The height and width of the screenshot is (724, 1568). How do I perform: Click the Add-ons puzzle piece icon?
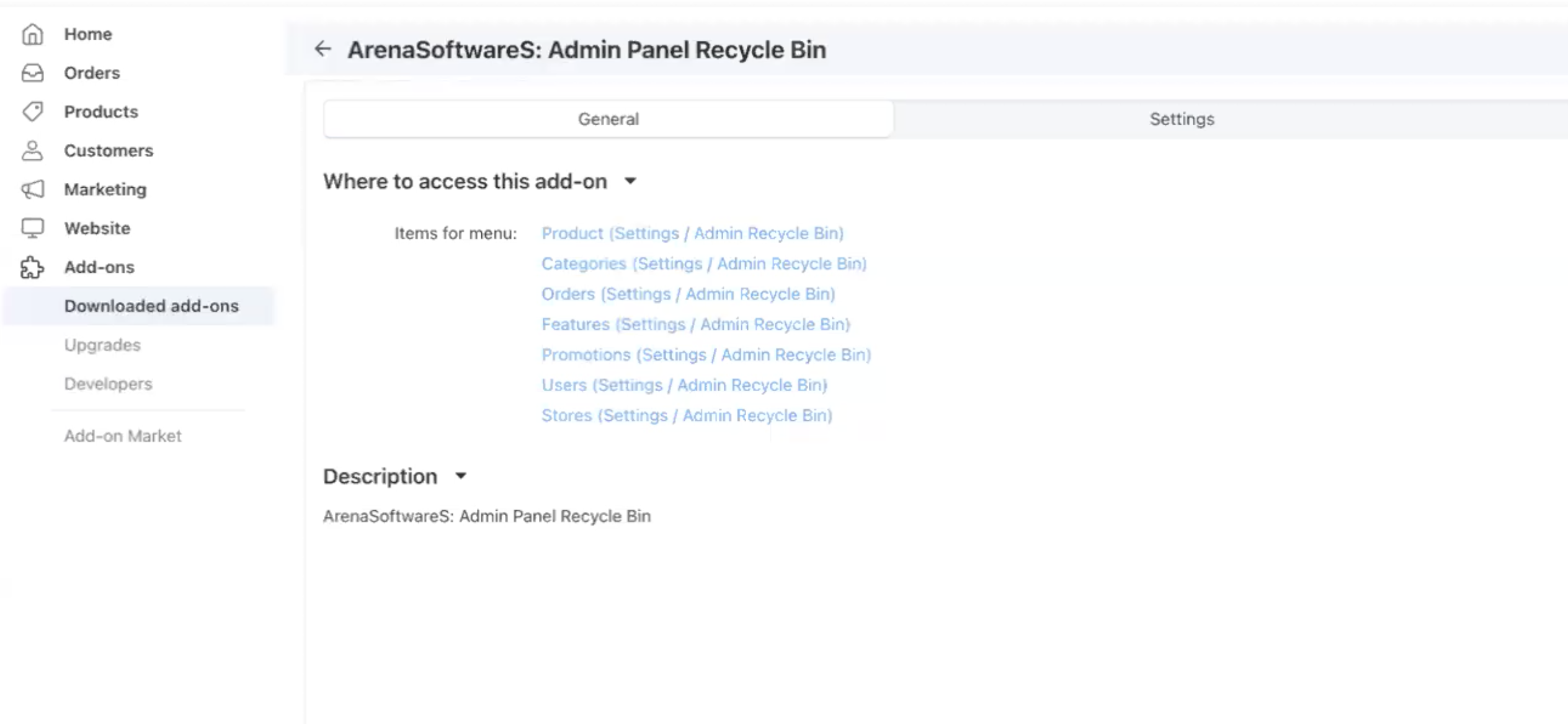32,267
